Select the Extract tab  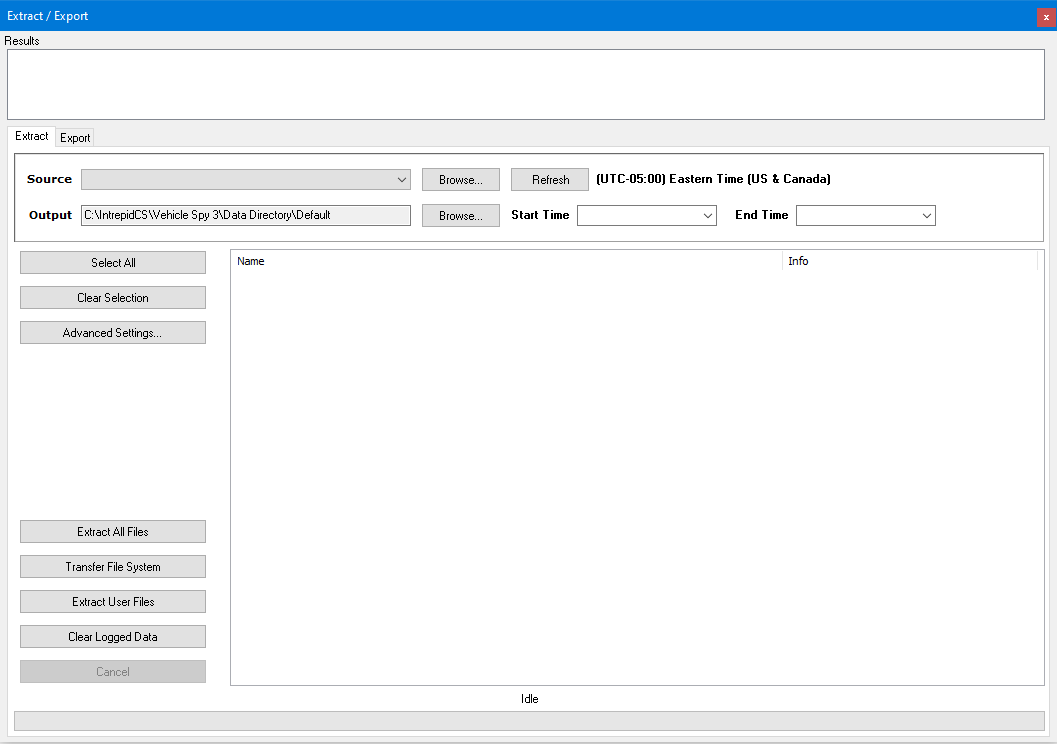click(x=31, y=136)
